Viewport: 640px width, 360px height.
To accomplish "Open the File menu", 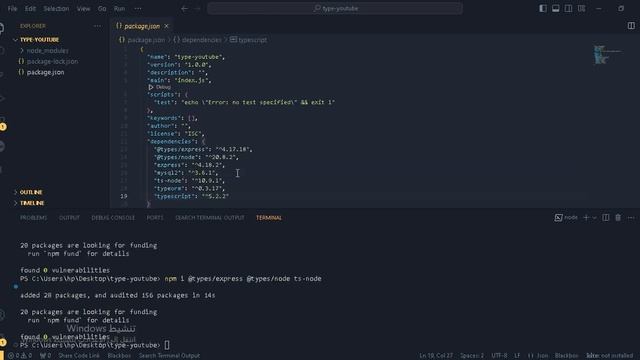I will (x=13, y=9).
